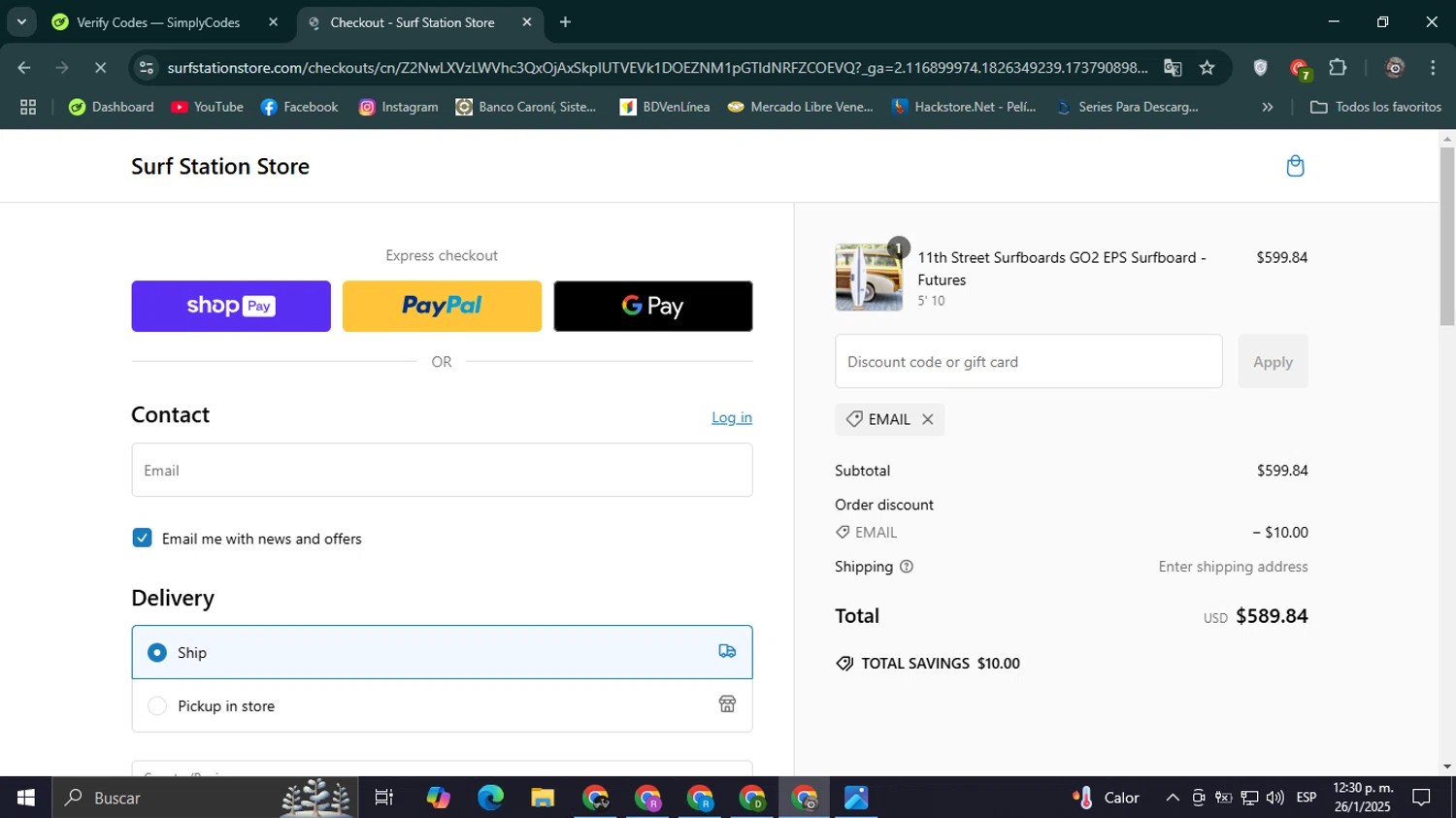Open the shield extension icon

[1260, 67]
